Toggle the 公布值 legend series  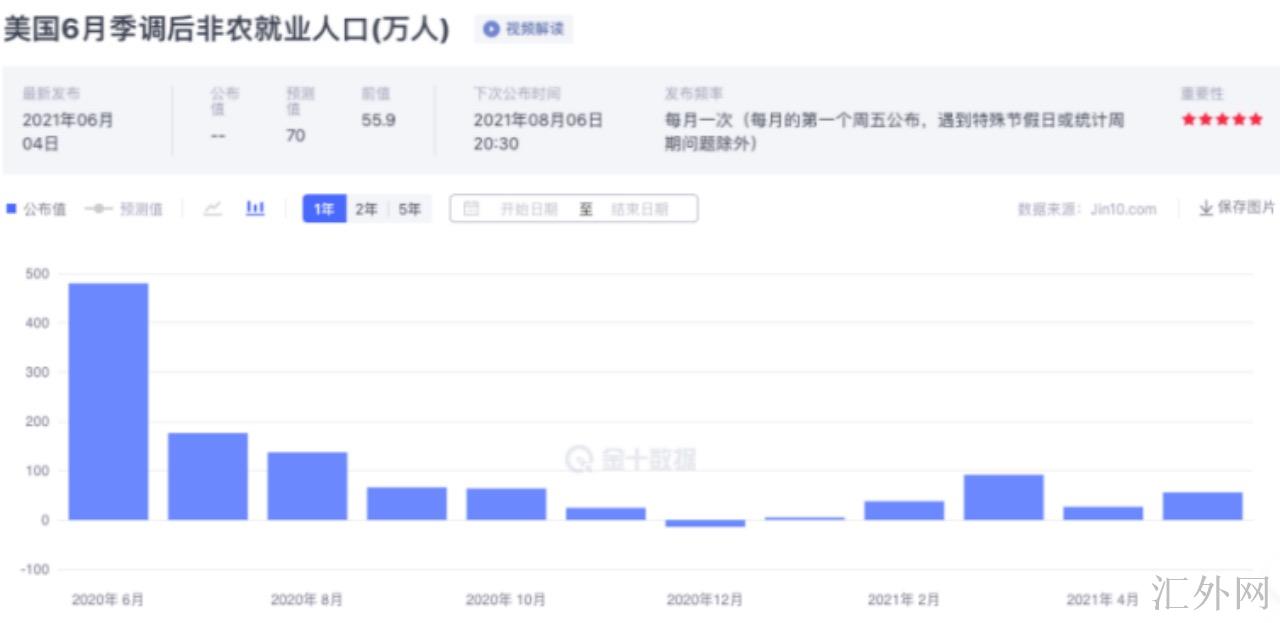pos(36,209)
